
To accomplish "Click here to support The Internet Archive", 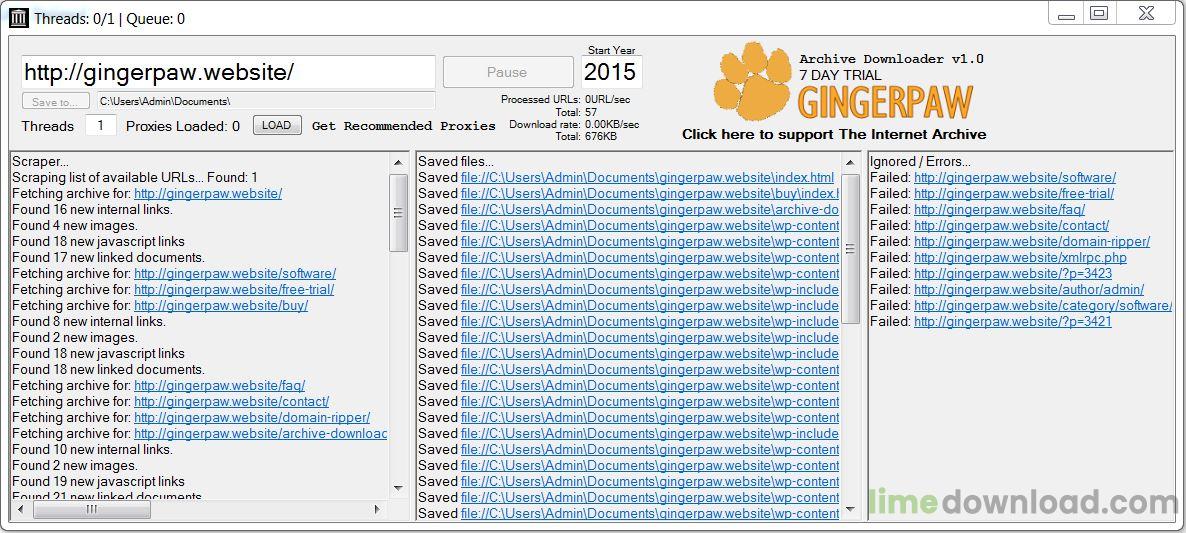I will tap(834, 135).
